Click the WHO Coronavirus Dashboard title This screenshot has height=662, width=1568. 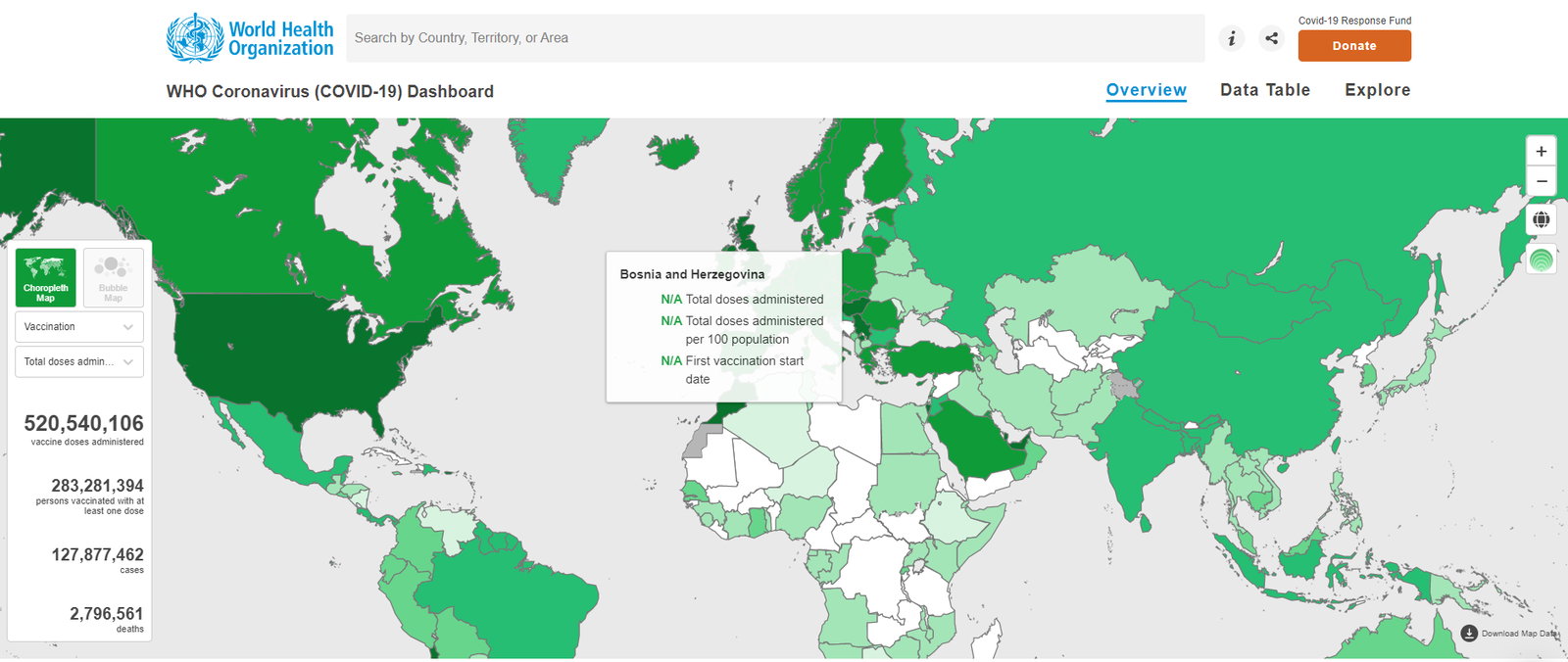[330, 91]
